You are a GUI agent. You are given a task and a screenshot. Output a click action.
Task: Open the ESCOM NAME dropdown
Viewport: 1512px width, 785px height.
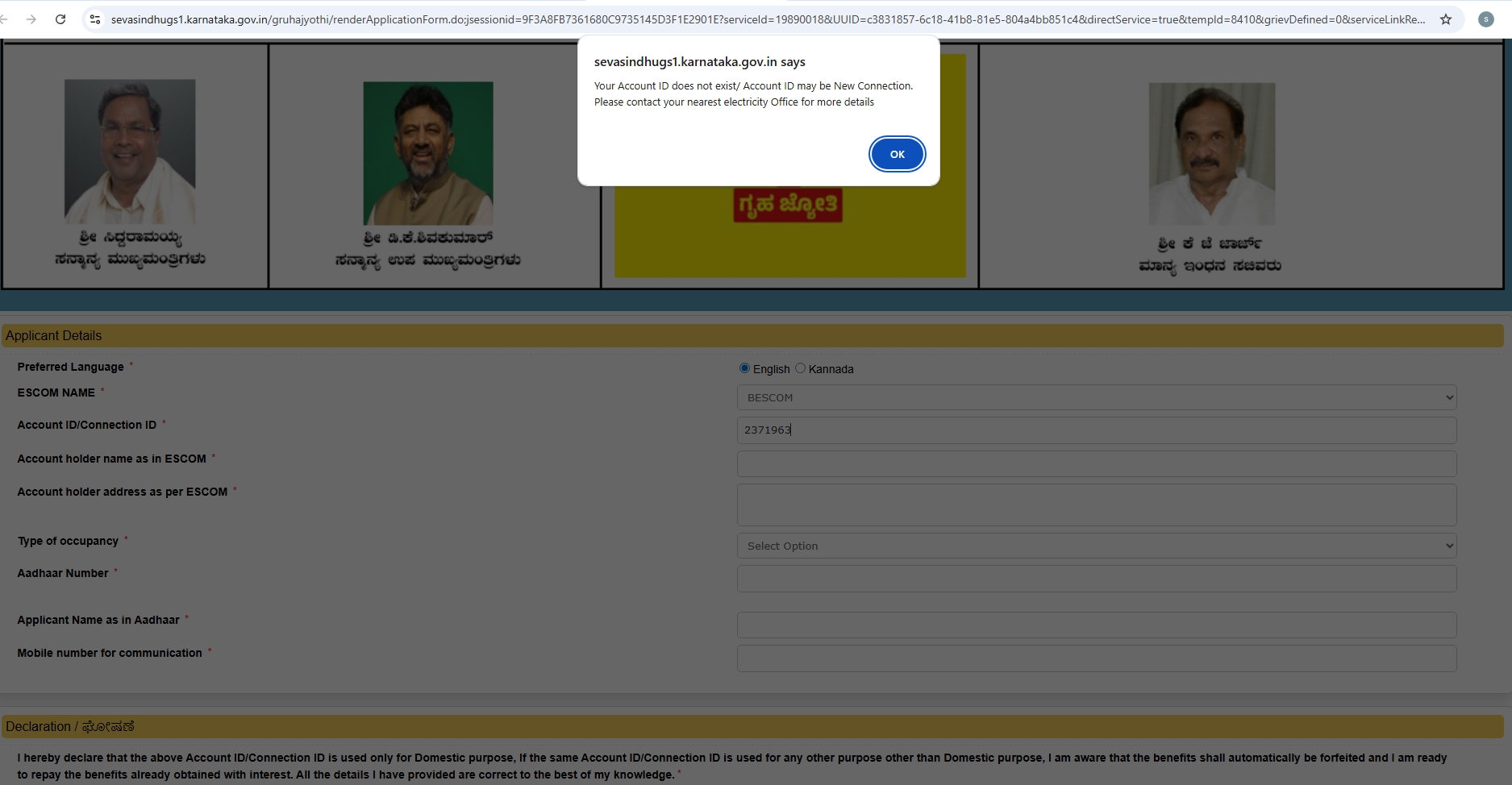click(x=1097, y=397)
